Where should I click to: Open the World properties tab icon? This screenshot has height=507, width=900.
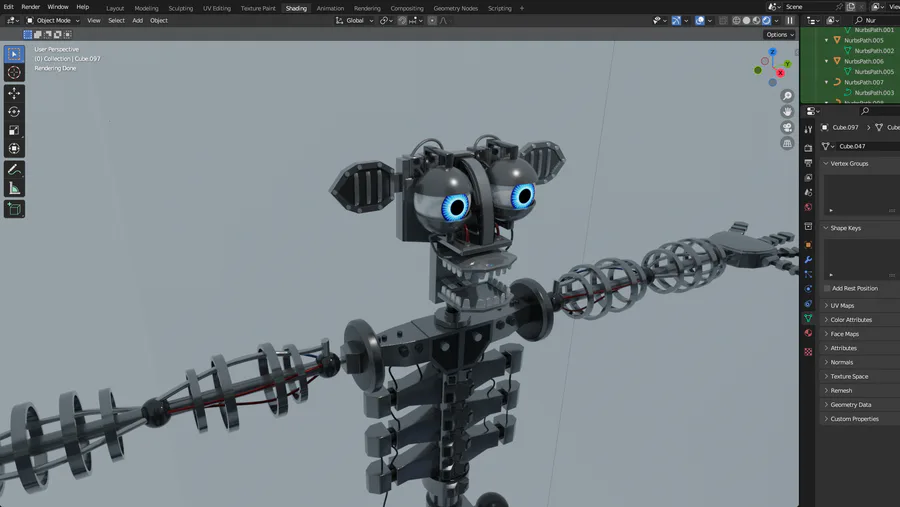[808, 207]
